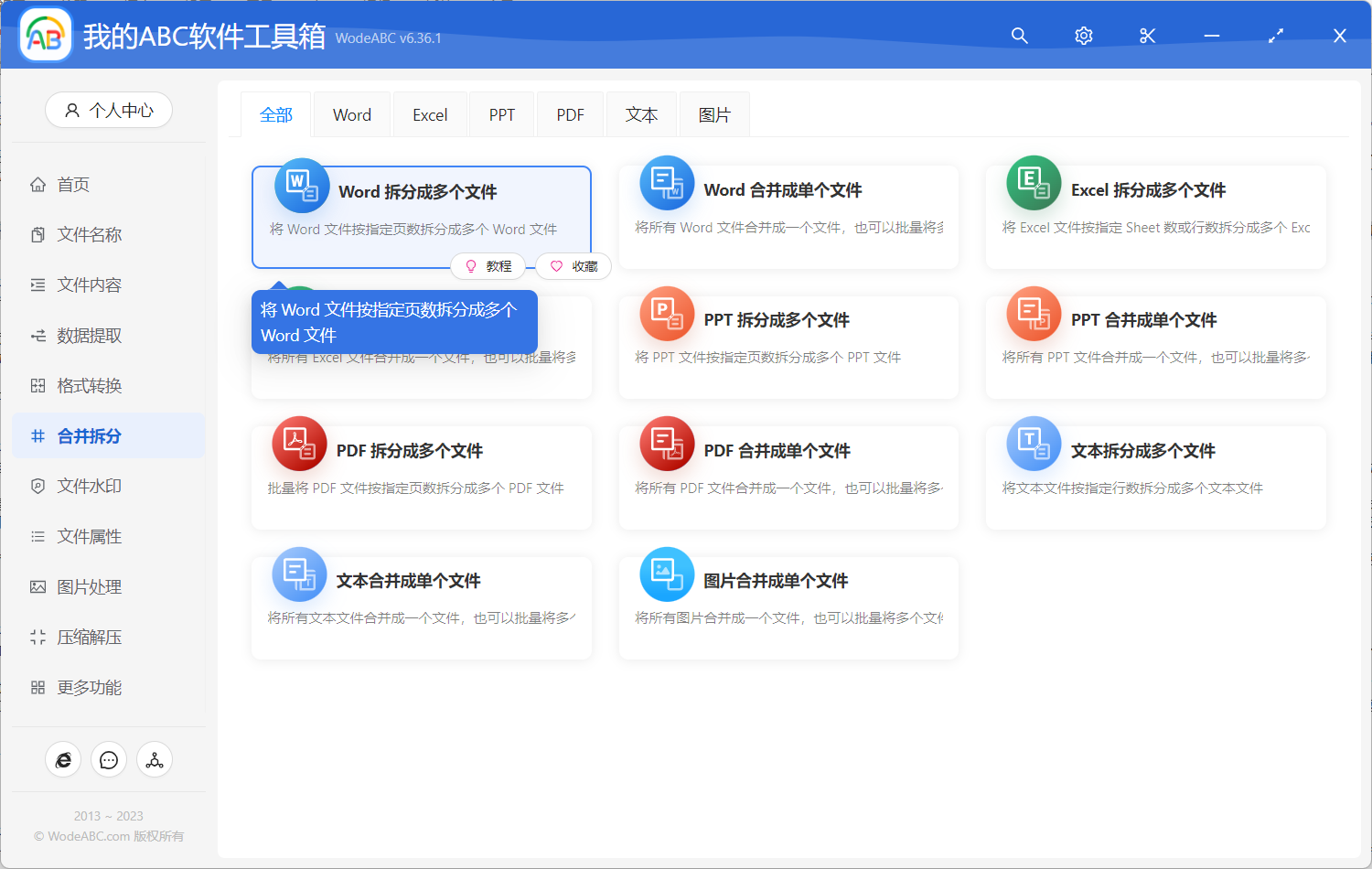Open the PDF 合并成单个文件 tool card
Viewport: 1372px width, 869px height.
pos(788,476)
